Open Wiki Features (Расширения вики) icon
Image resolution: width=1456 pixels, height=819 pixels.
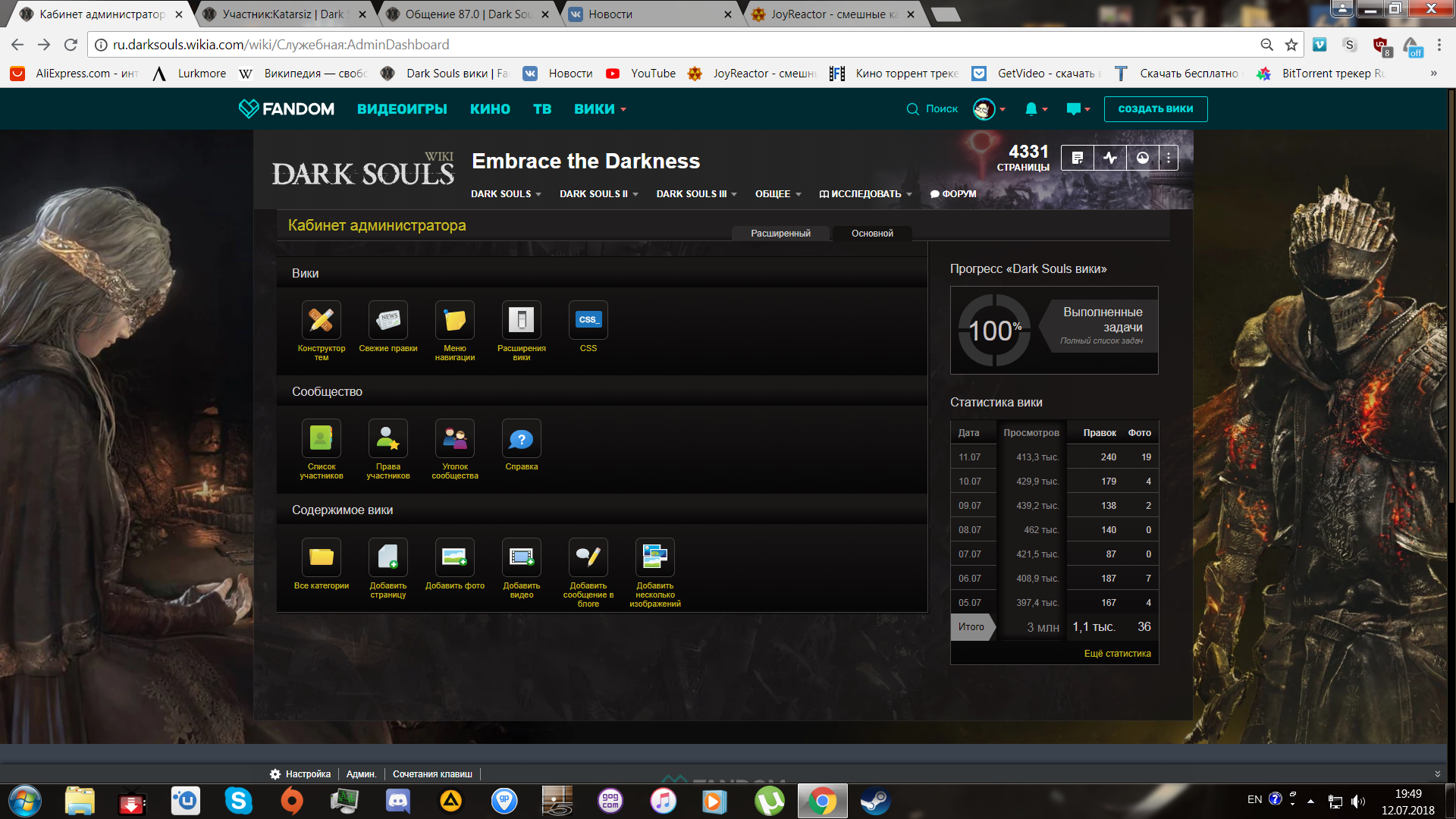coord(521,320)
